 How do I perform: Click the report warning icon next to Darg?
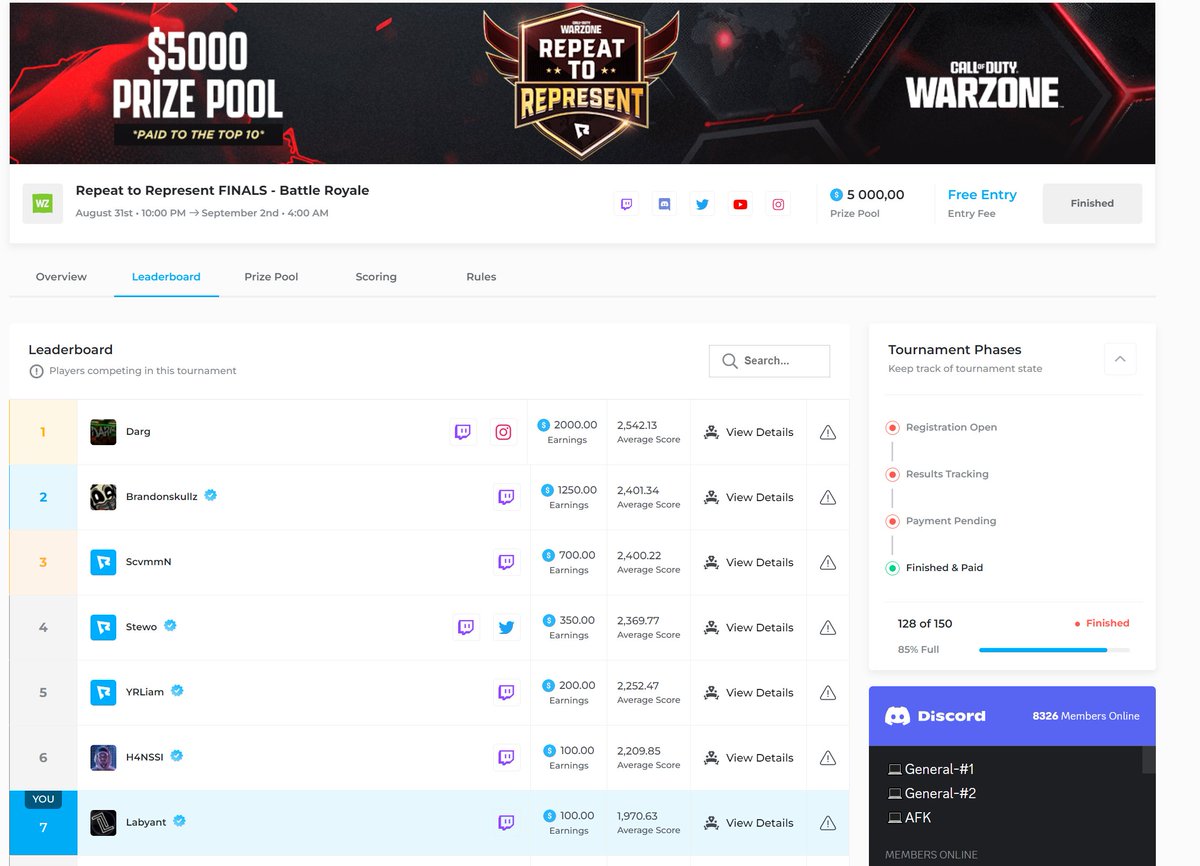click(828, 431)
